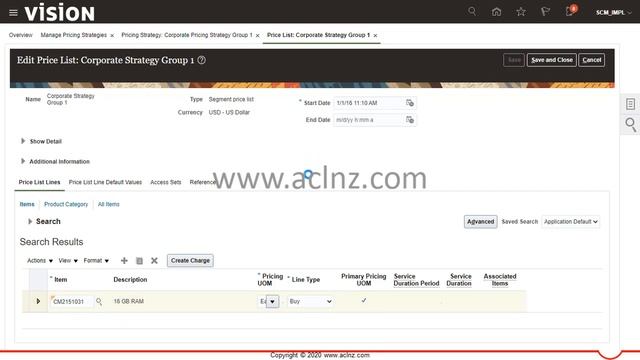Open the Actions menu
The image size is (640, 360).
point(40,260)
